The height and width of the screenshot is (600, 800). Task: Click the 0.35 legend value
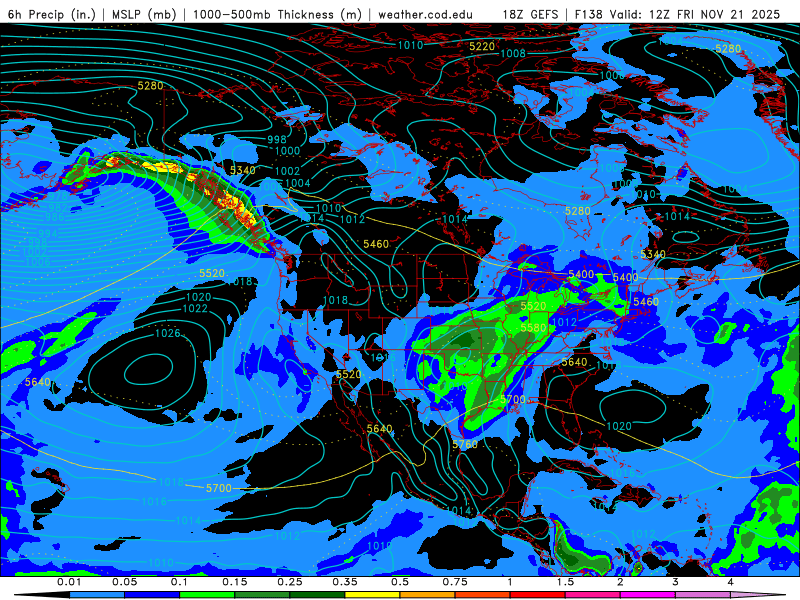click(345, 582)
